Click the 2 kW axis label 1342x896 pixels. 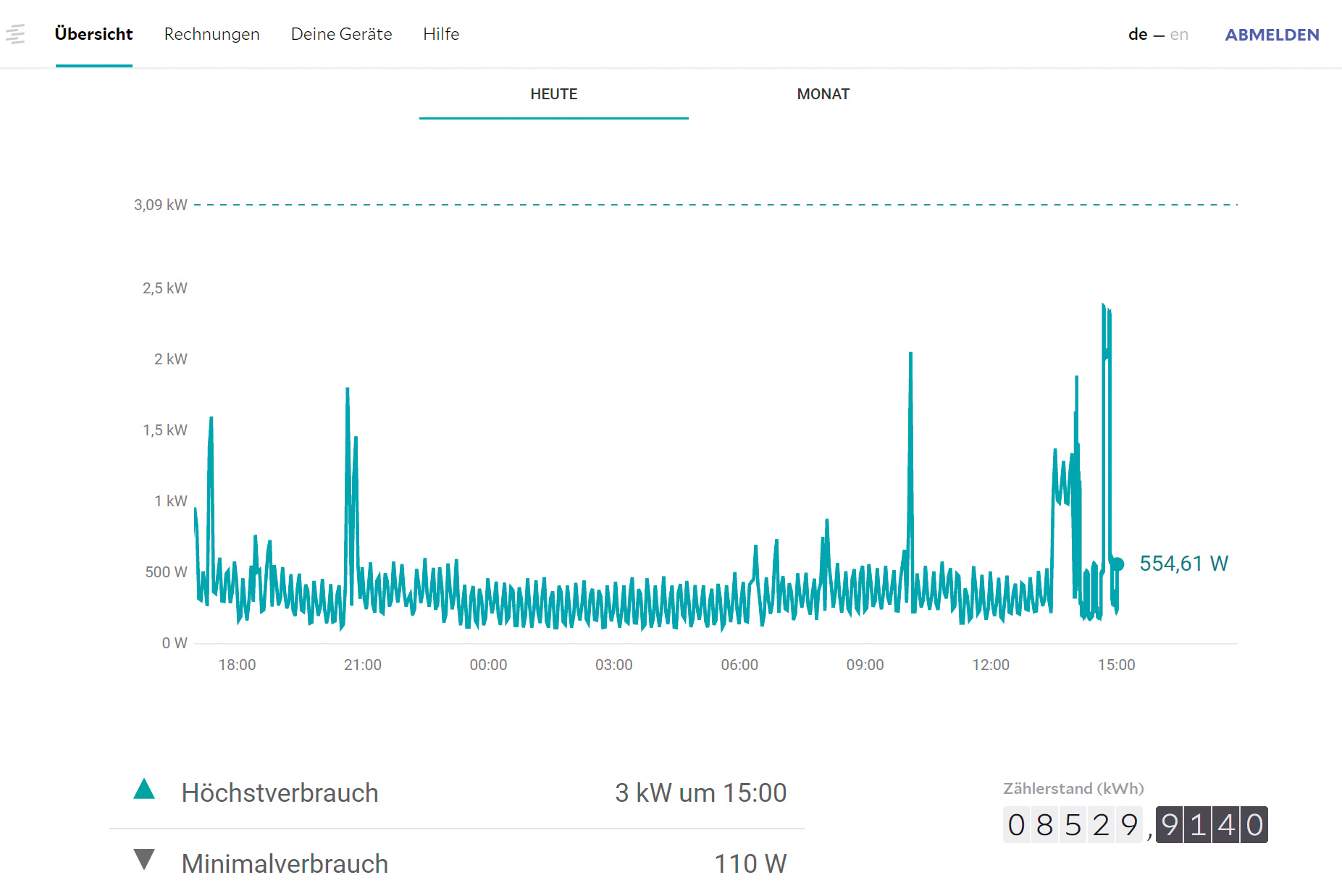tap(171, 359)
